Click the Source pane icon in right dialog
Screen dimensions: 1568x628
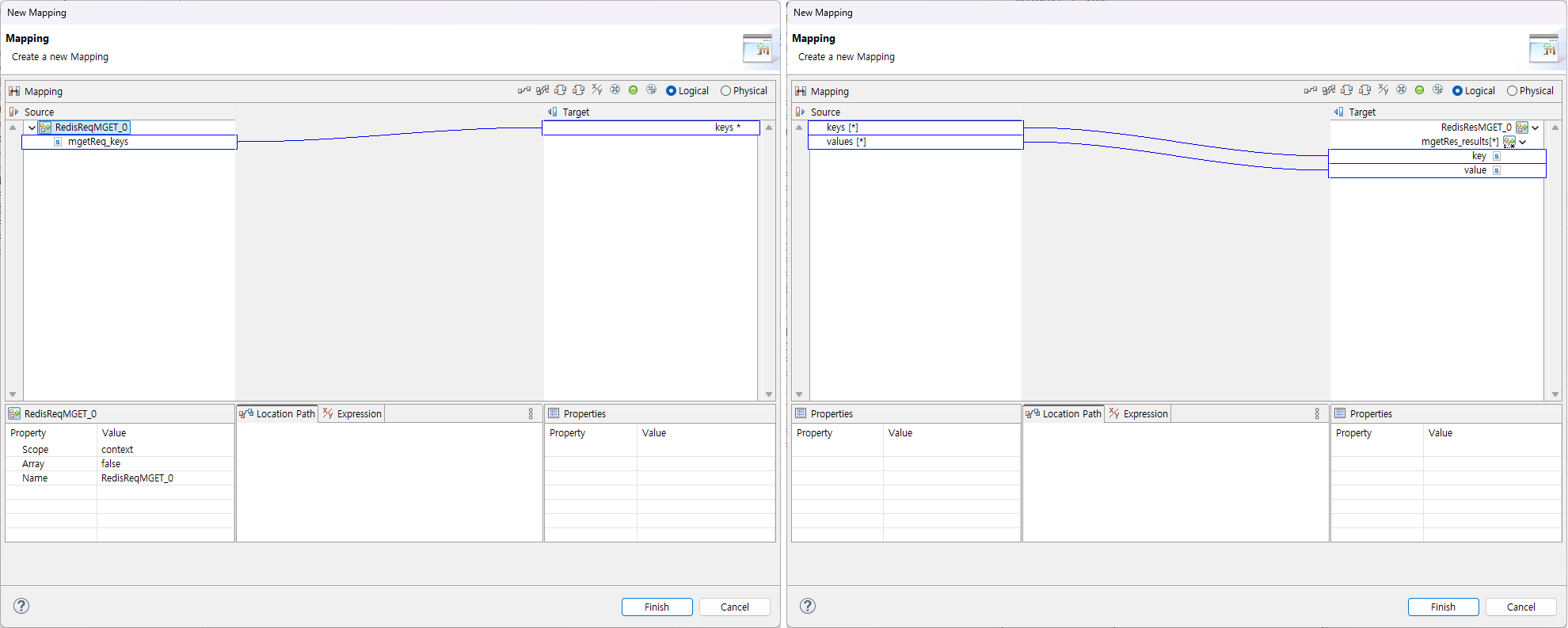(x=800, y=112)
